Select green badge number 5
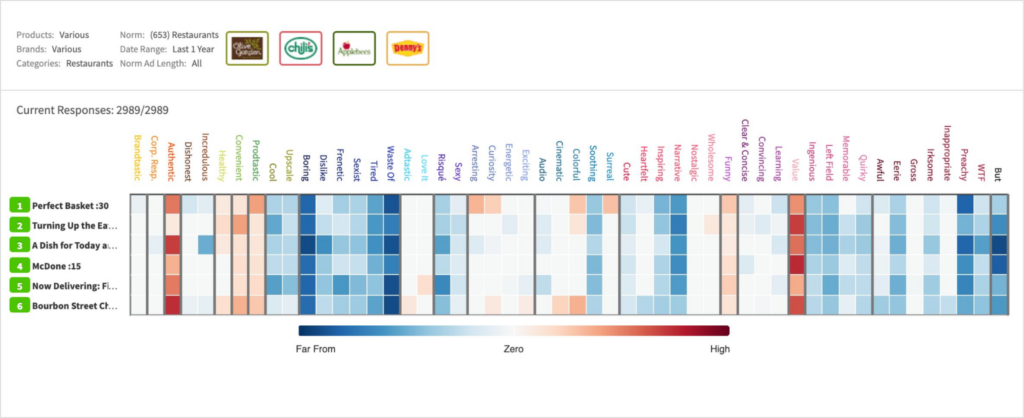This screenshot has height=418, width=1024. coord(19,285)
